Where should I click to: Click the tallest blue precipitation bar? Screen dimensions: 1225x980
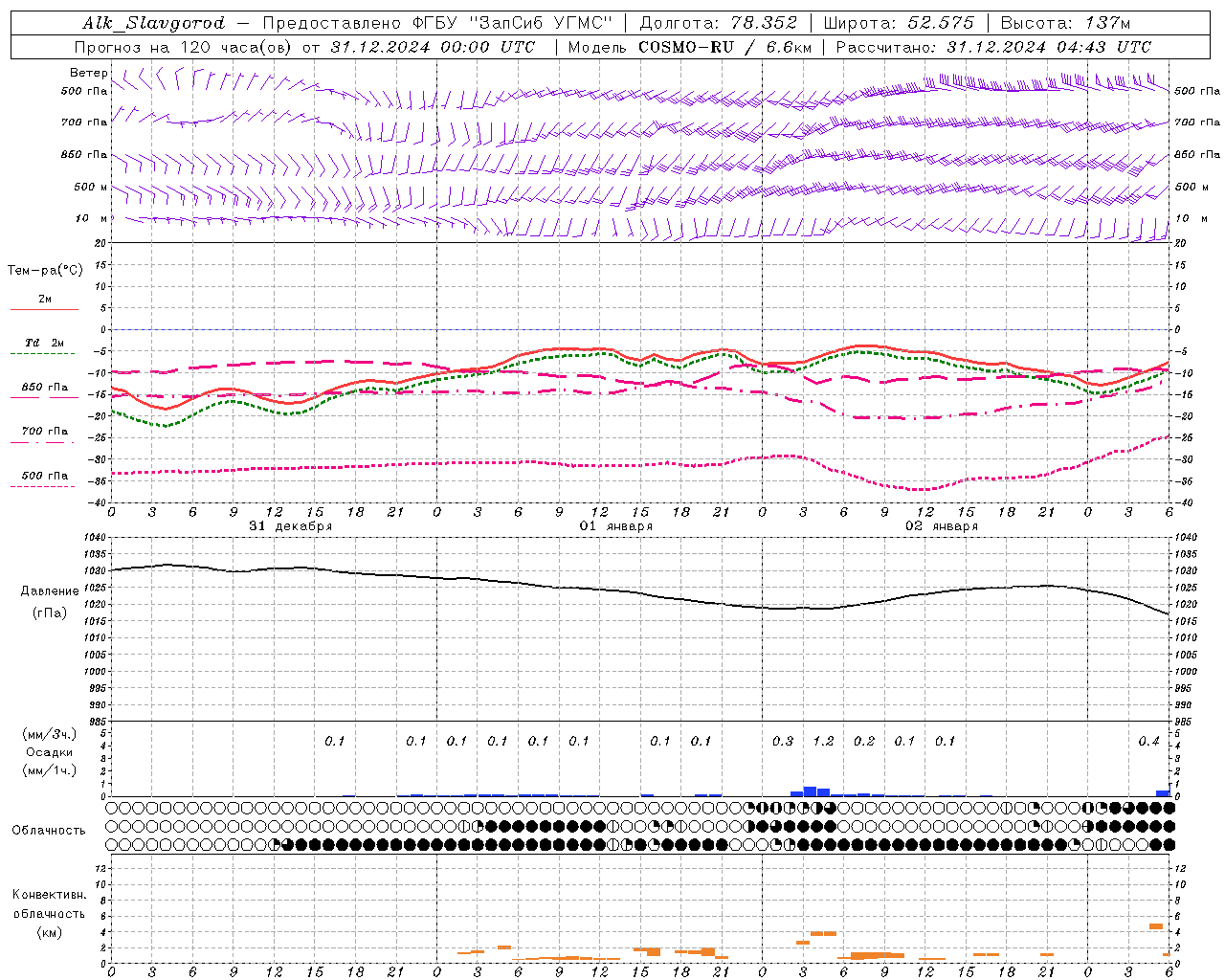[810, 791]
